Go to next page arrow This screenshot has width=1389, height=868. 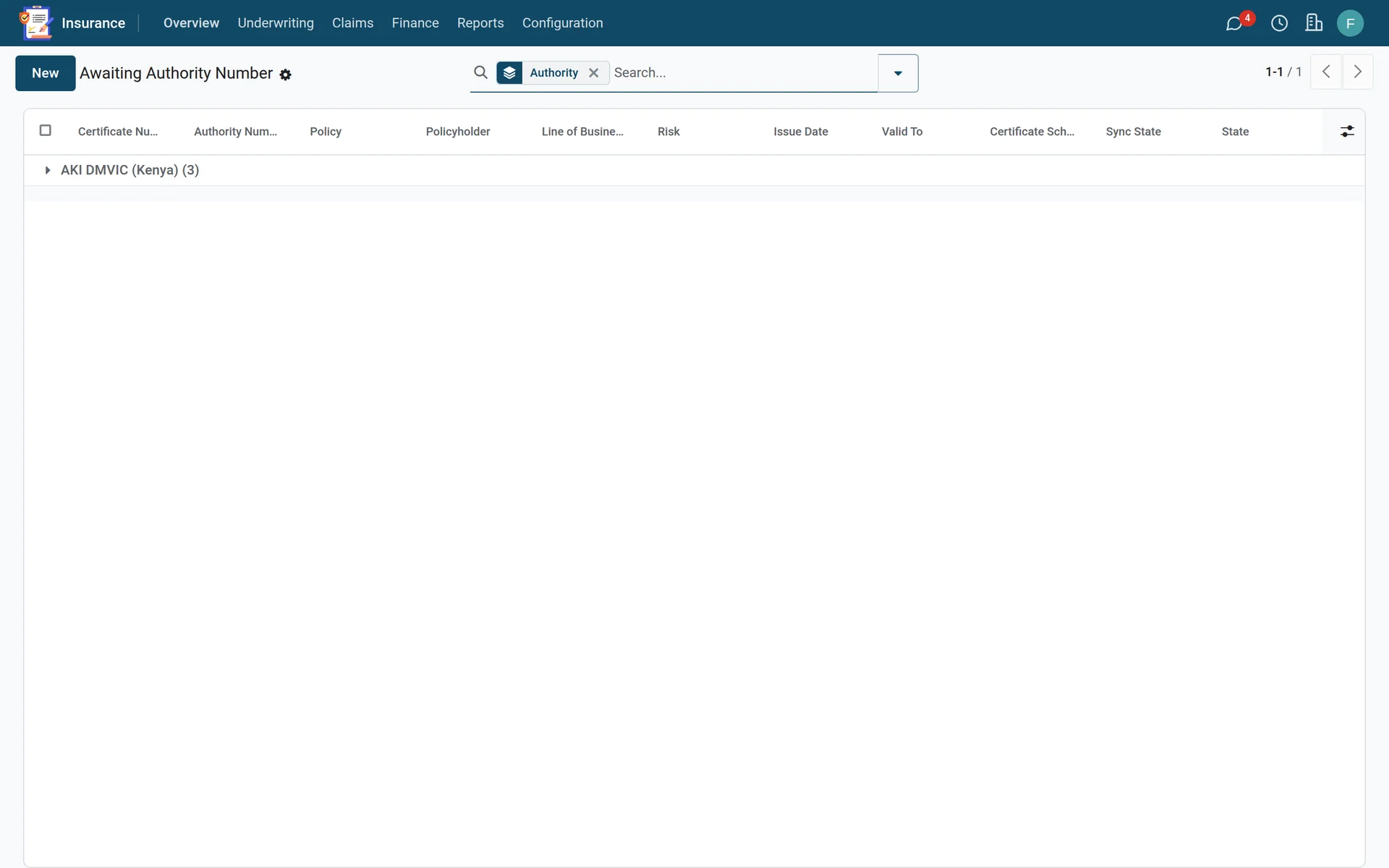[x=1358, y=72]
